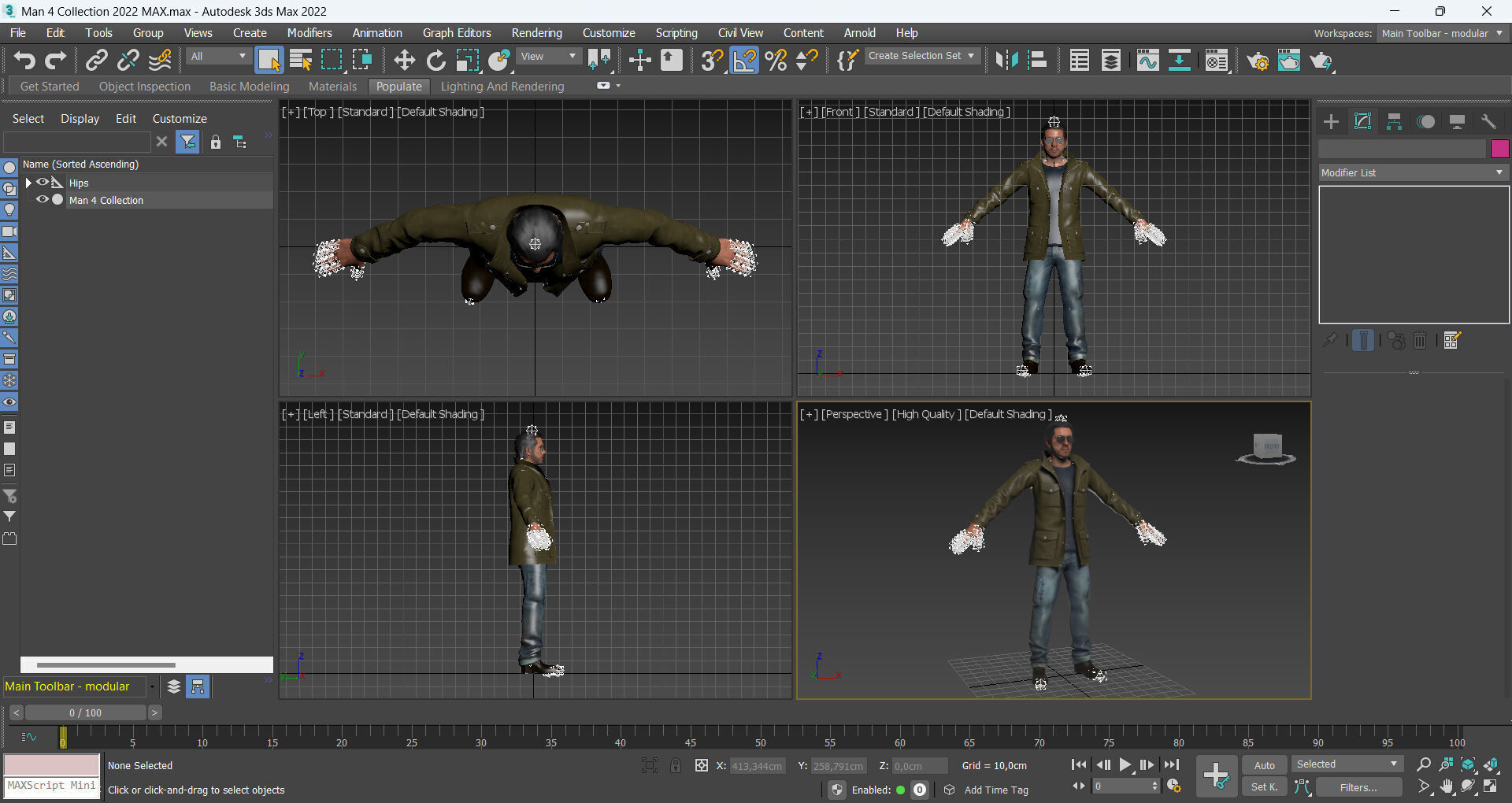The width and height of the screenshot is (1512, 803).
Task: Switch to the Modify command panel
Action: coord(1362,121)
